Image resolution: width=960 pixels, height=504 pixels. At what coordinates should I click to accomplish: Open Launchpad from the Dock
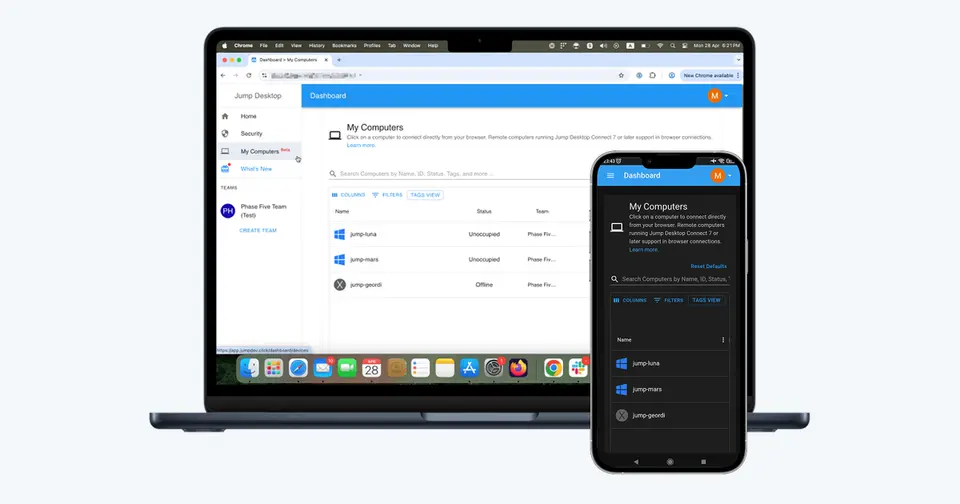coord(274,368)
